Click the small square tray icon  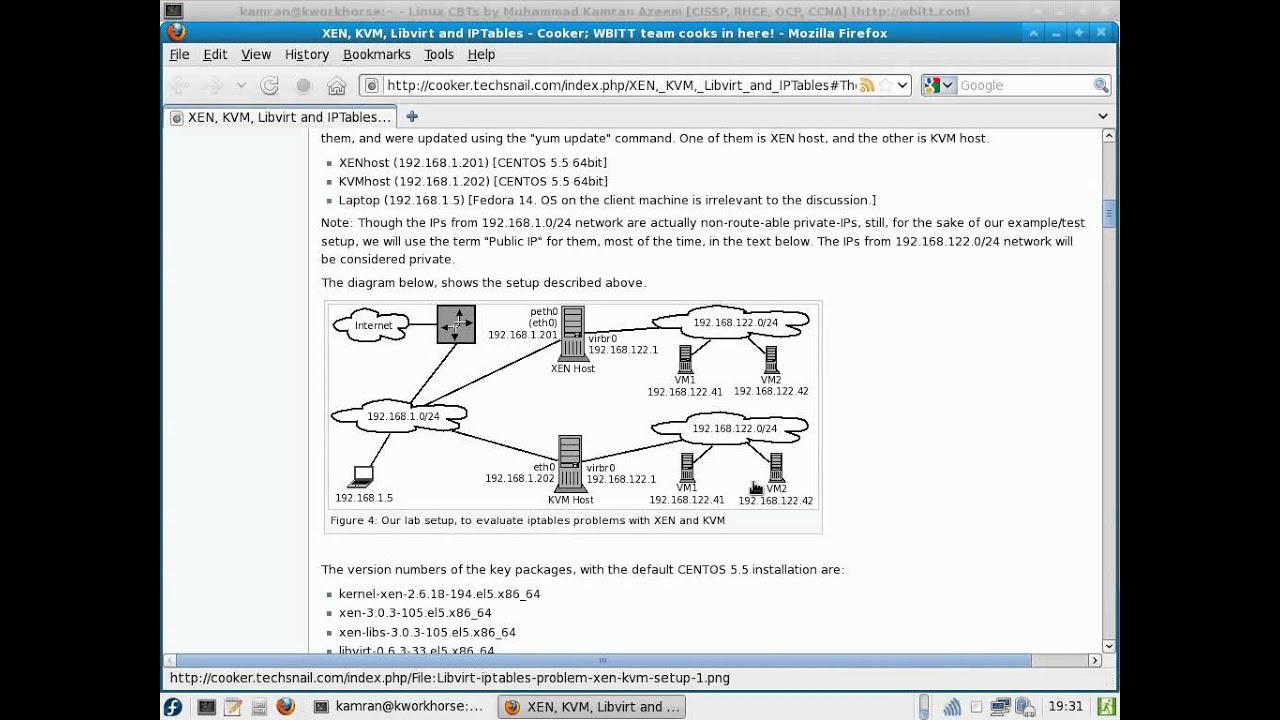pyautogui.click(x=977, y=707)
